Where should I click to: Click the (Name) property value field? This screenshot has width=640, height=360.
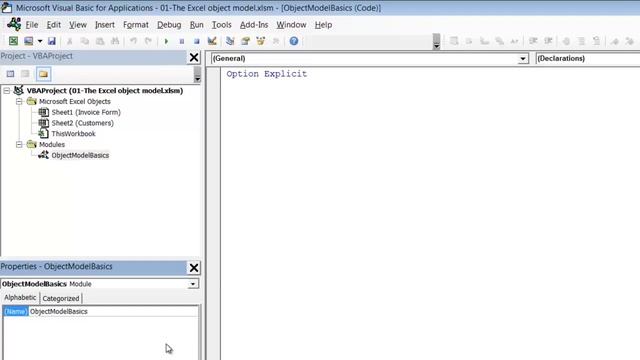coord(113,311)
